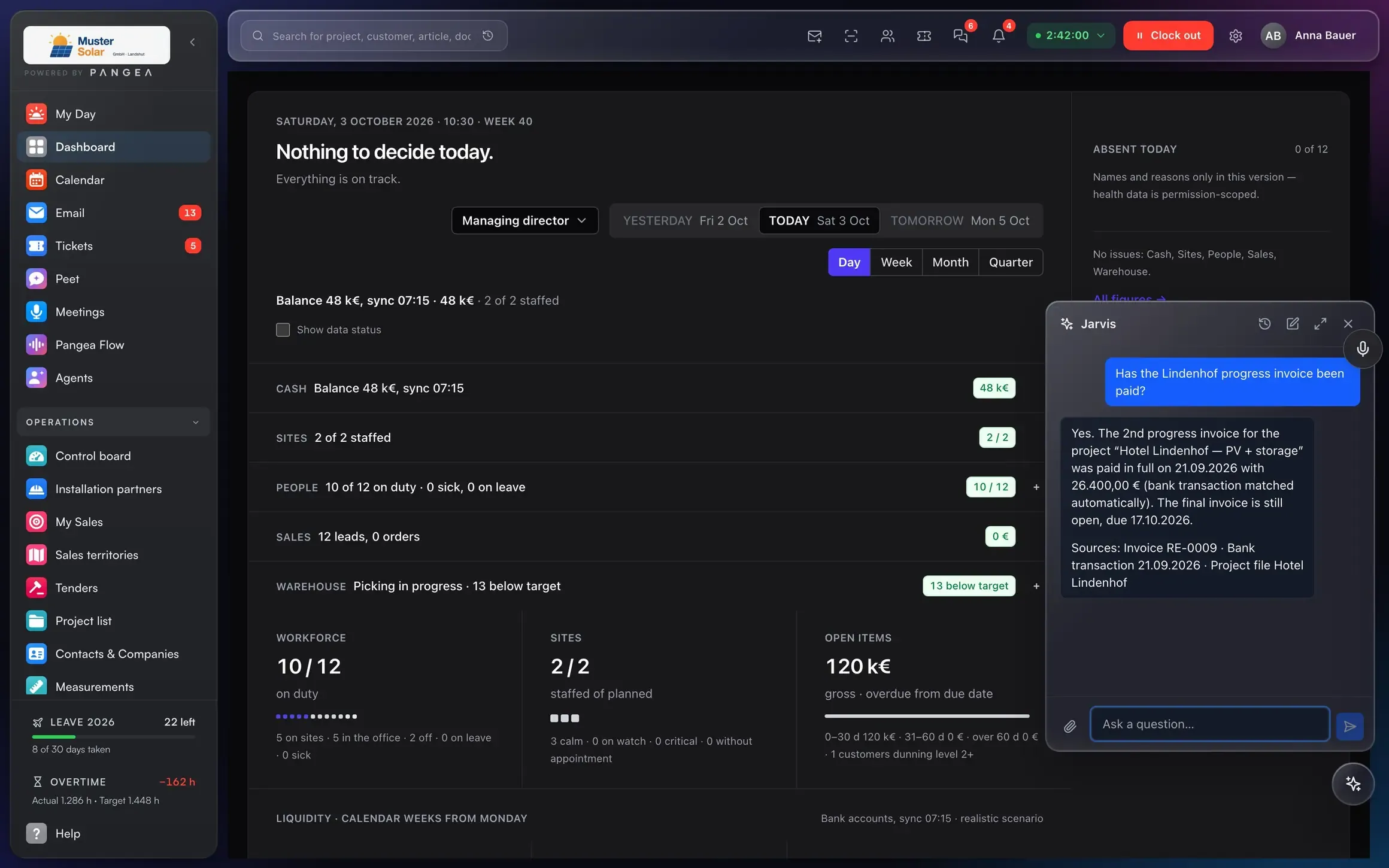Attach a file with the paperclip icon
This screenshot has height=868, width=1389.
click(1070, 726)
